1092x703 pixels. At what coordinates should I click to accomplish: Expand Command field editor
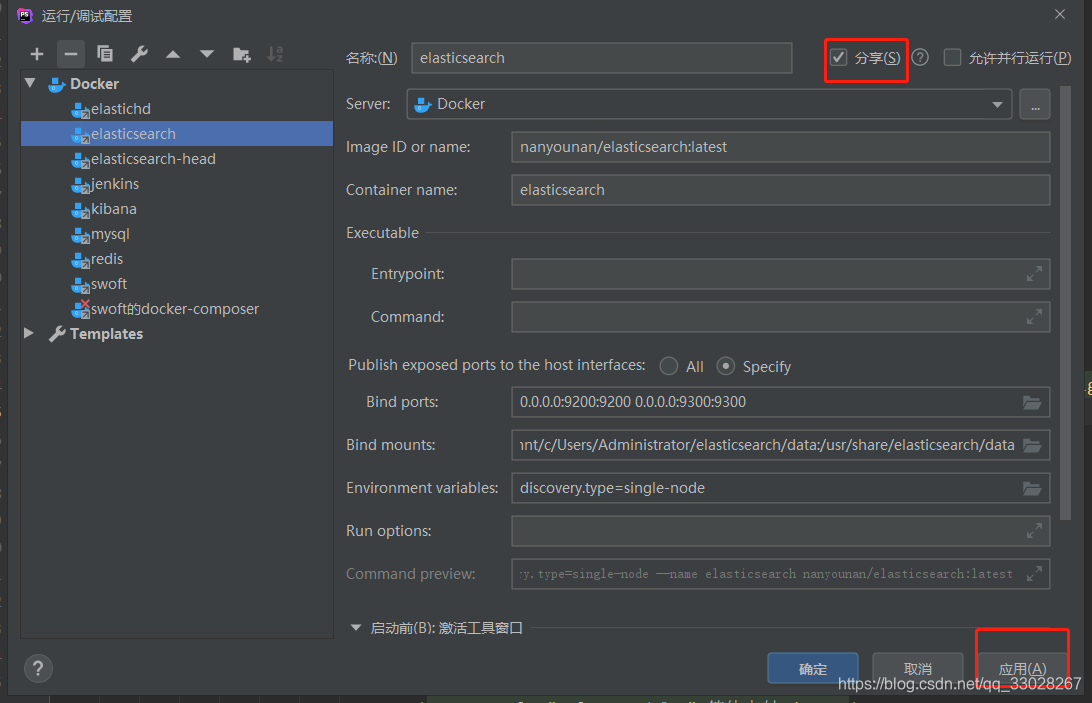pos(1034,317)
